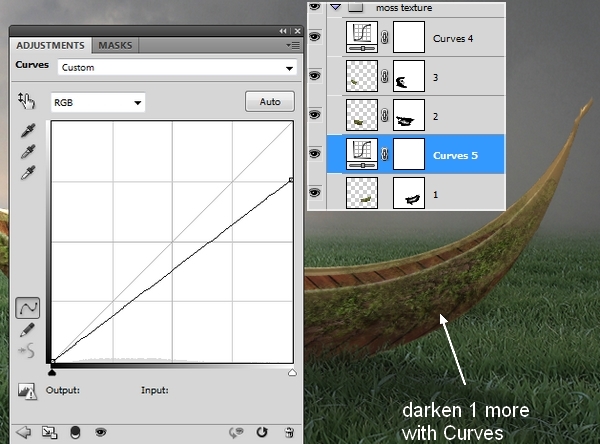Hide the Curves 4 layer
Image resolution: width=600 pixels, height=444 pixels.
coord(316,37)
